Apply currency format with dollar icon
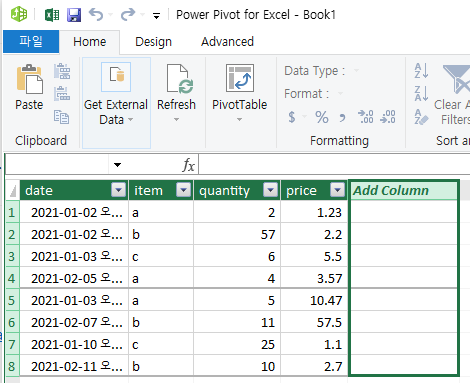The height and width of the screenshot is (383, 470). 292,117
